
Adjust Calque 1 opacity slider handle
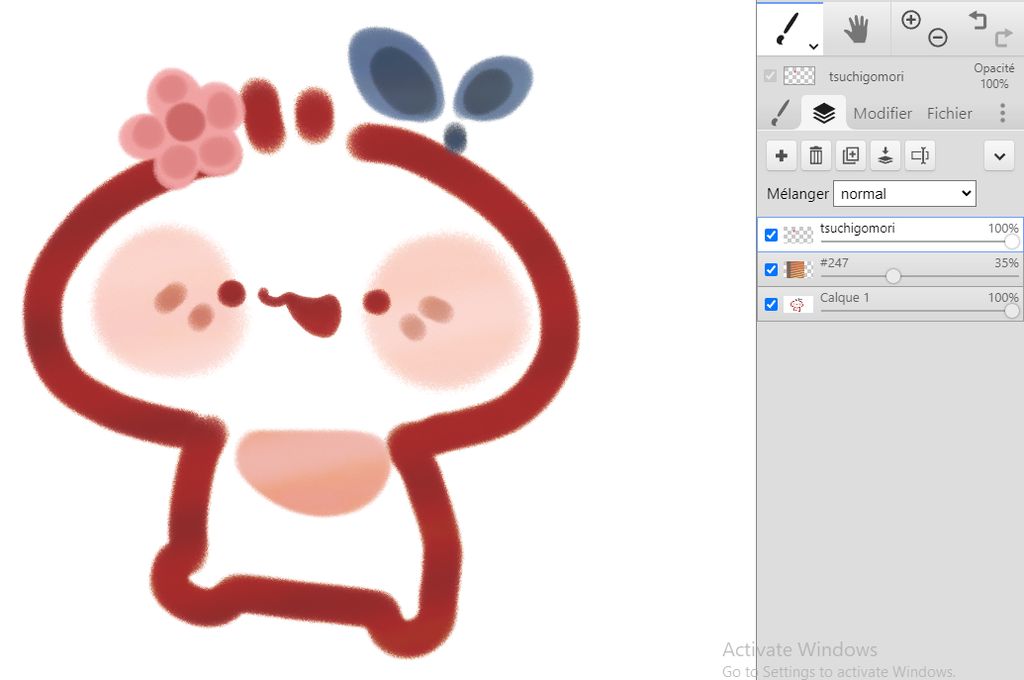click(1012, 311)
